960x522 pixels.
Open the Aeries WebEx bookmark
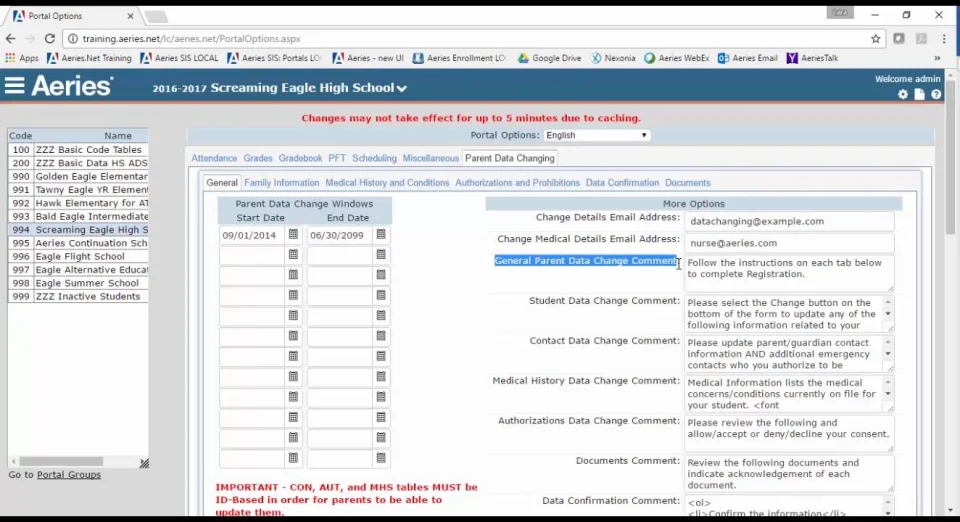pos(677,58)
